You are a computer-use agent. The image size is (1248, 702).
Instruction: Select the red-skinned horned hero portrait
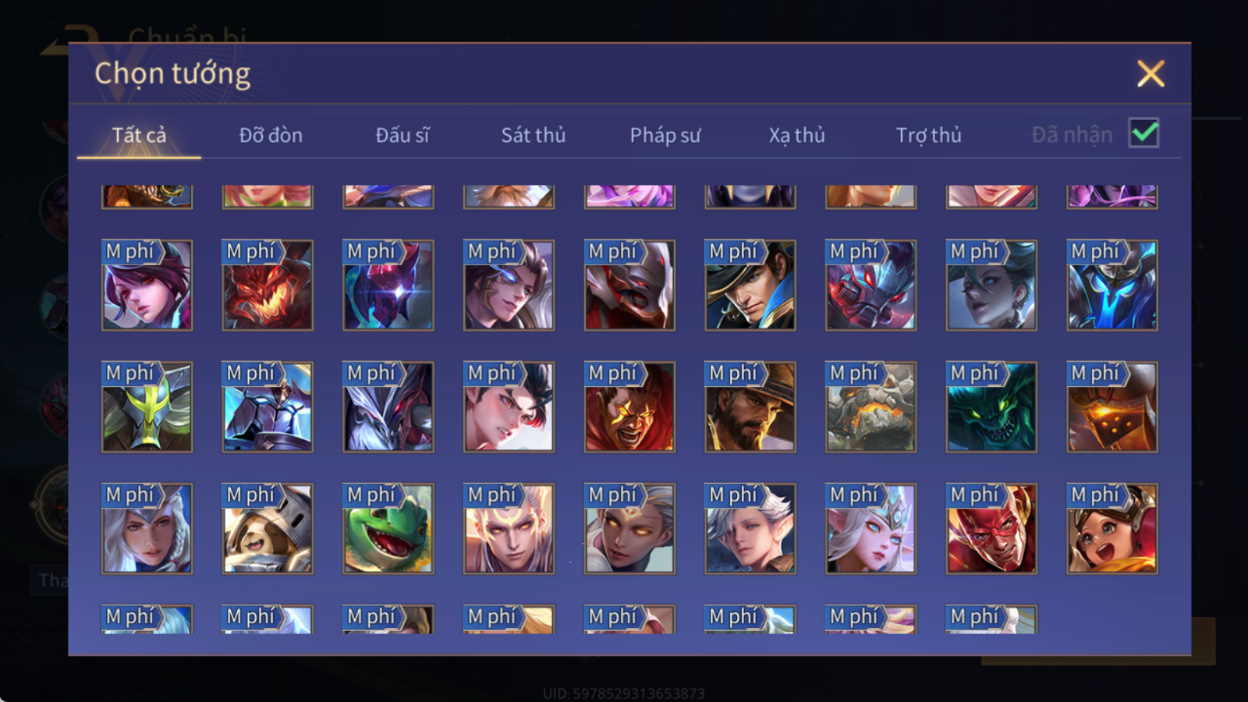[992, 529]
